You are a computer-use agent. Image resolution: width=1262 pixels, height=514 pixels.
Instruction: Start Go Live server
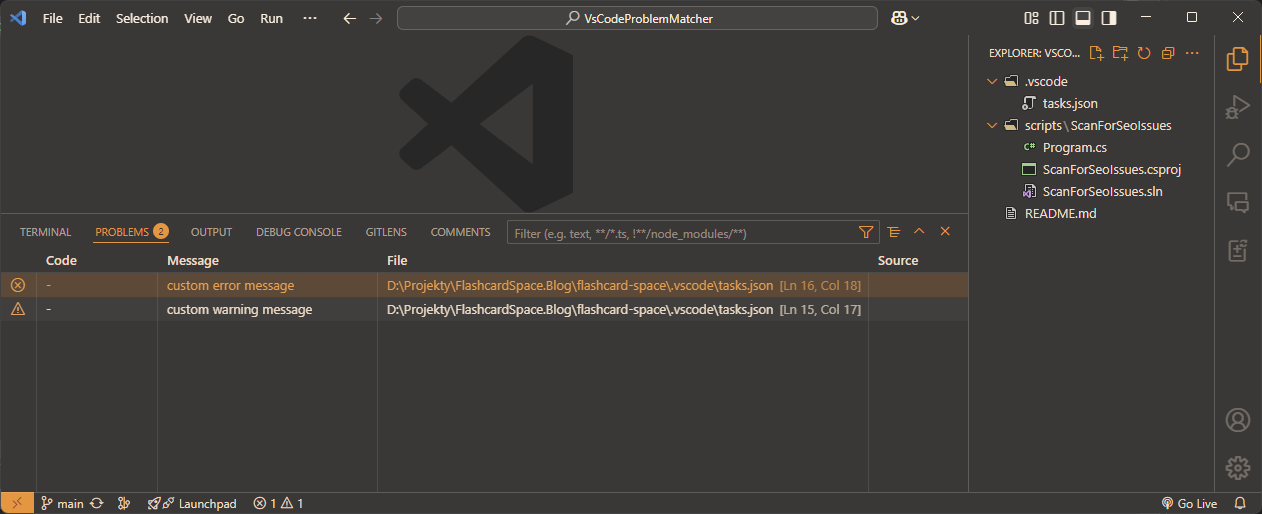pyautogui.click(x=1189, y=503)
